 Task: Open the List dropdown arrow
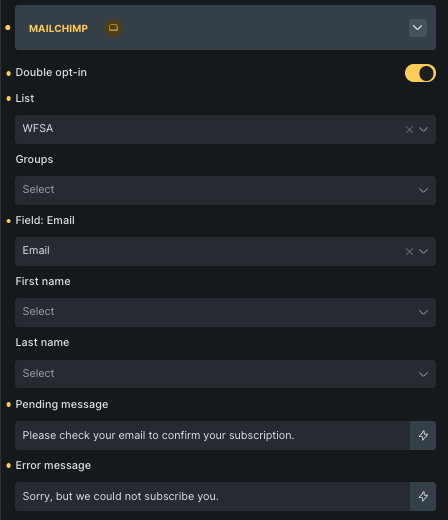point(423,129)
